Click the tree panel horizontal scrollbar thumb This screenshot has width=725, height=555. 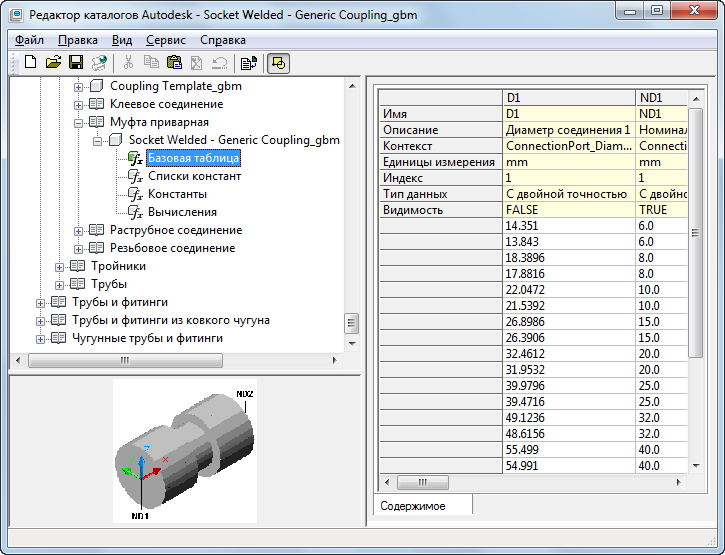125,360
